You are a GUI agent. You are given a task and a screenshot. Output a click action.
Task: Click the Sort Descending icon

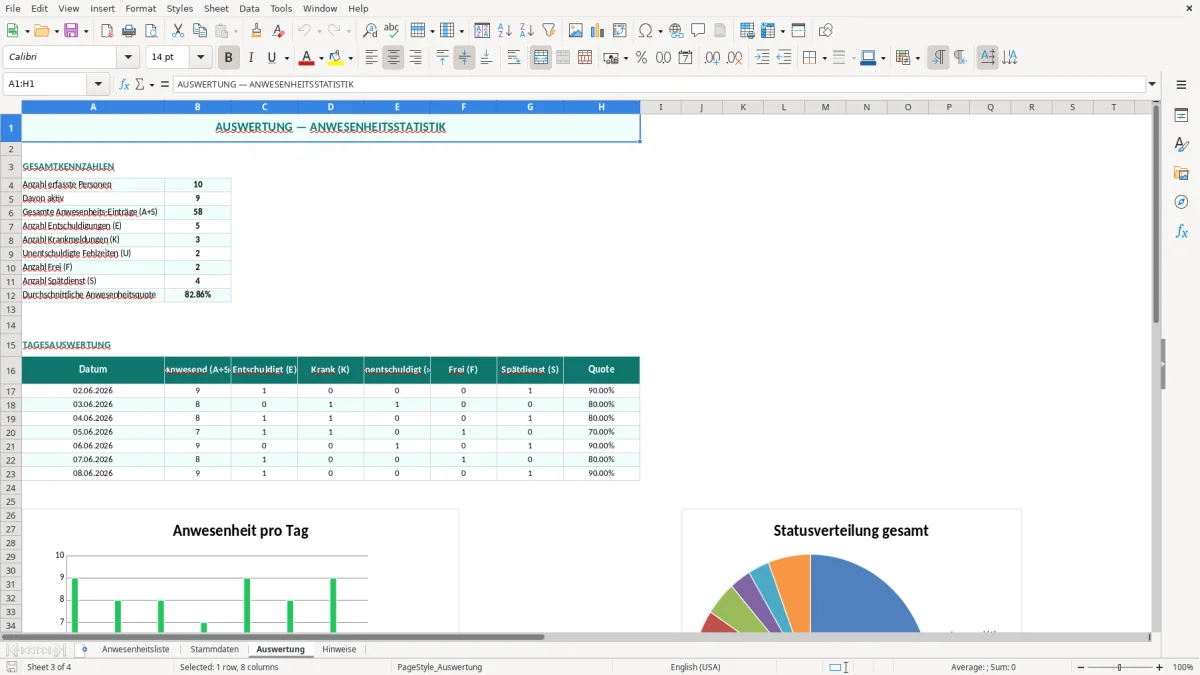[527, 31]
